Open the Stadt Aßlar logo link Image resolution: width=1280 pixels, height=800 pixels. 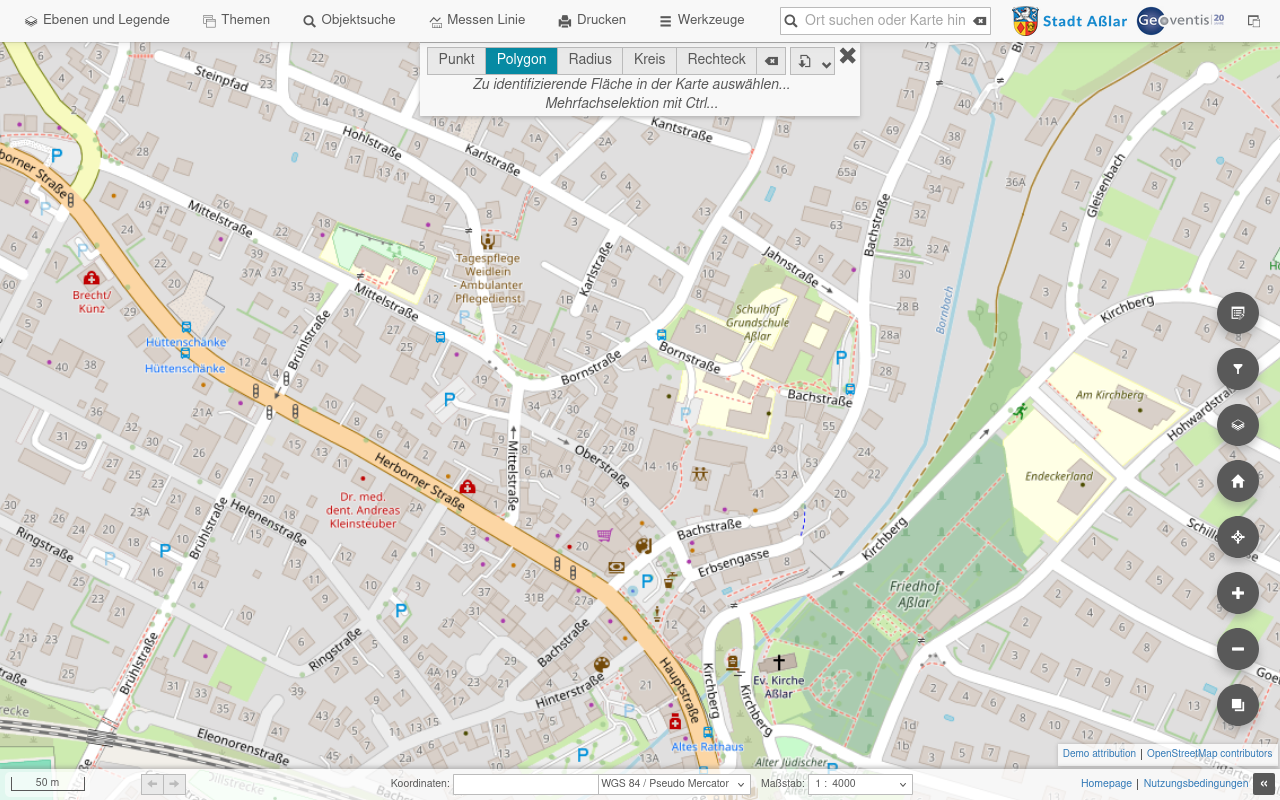(1069, 21)
